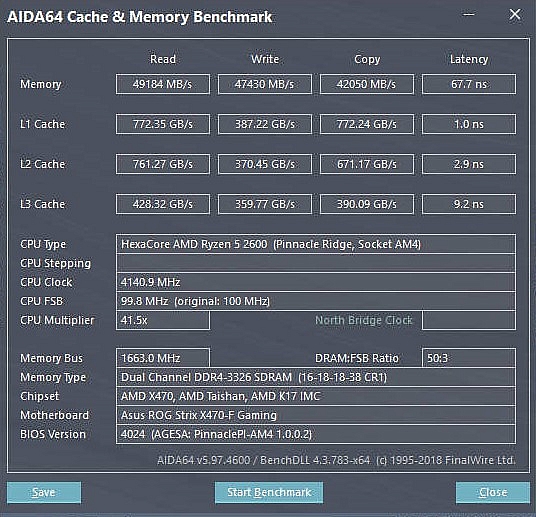Click AIDA64 v5.97.4600 version footer text
The height and width of the screenshot is (517, 536).
pos(336,460)
